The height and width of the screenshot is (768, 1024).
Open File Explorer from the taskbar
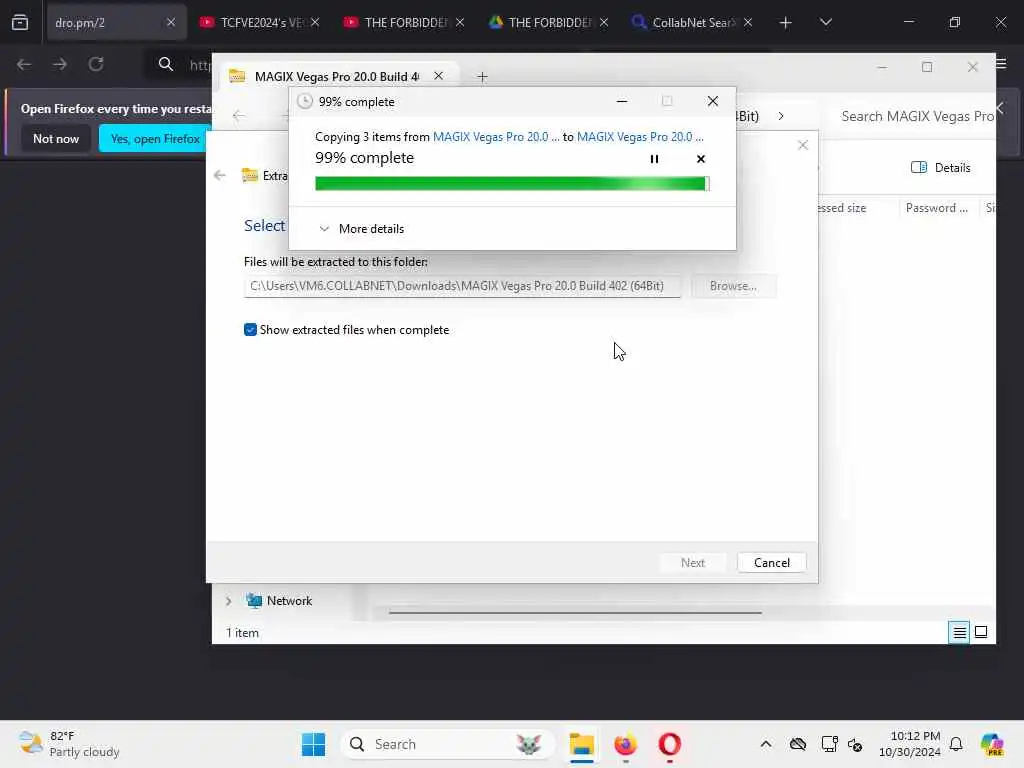[x=581, y=744]
